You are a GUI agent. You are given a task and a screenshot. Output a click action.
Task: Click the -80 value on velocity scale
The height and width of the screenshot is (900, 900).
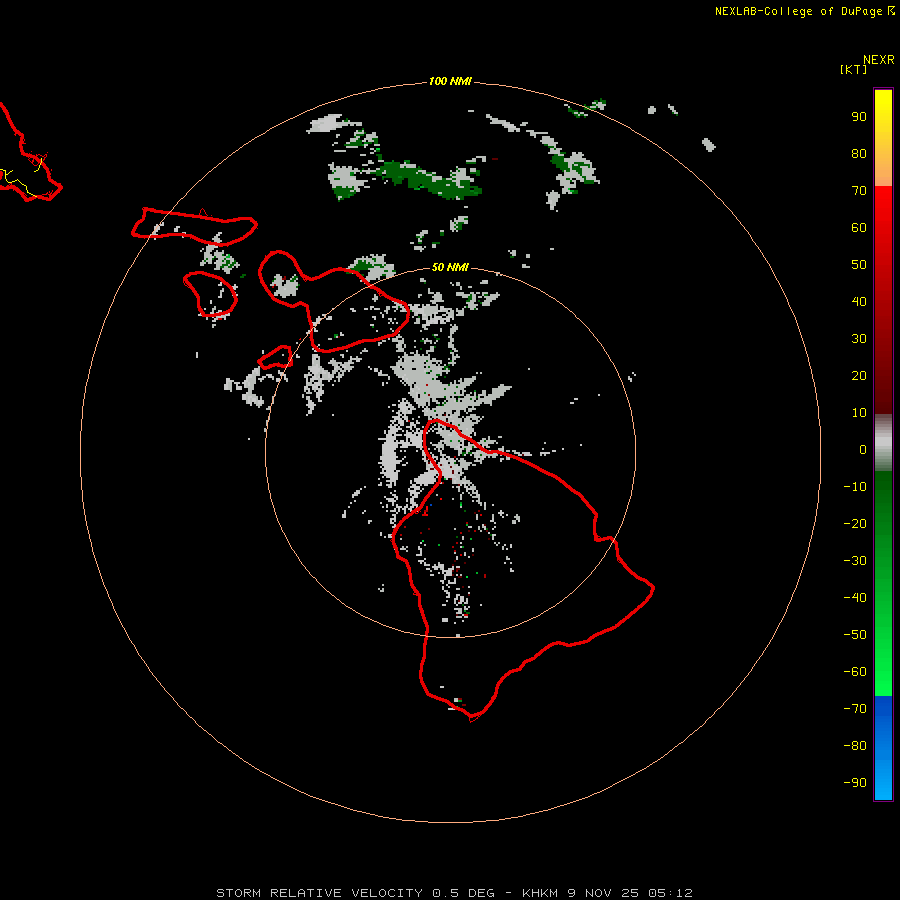[855, 746]
